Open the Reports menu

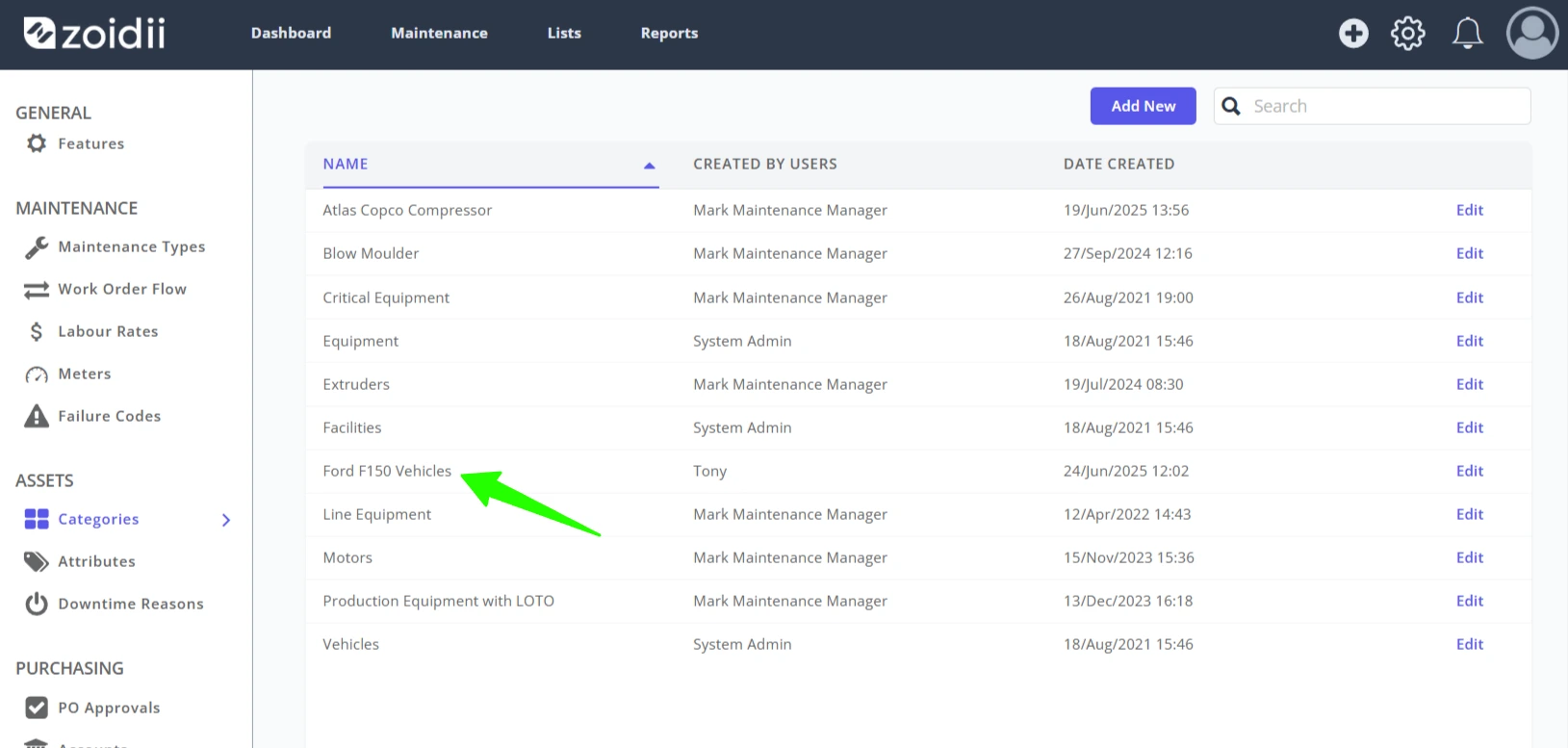coord(669,33)
